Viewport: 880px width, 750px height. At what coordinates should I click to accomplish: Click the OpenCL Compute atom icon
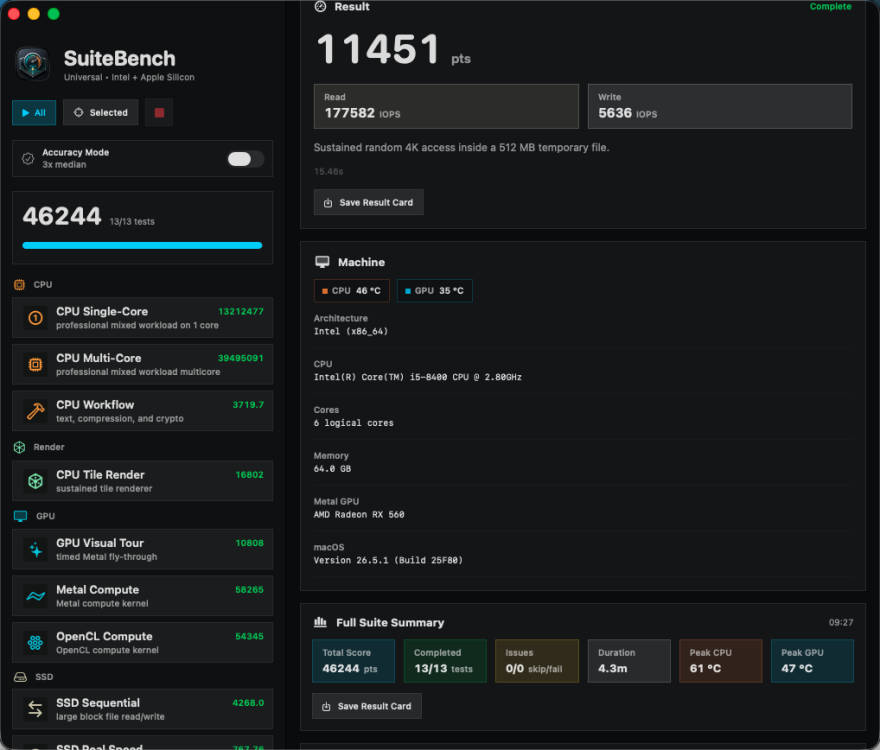(x=35, y=643)
